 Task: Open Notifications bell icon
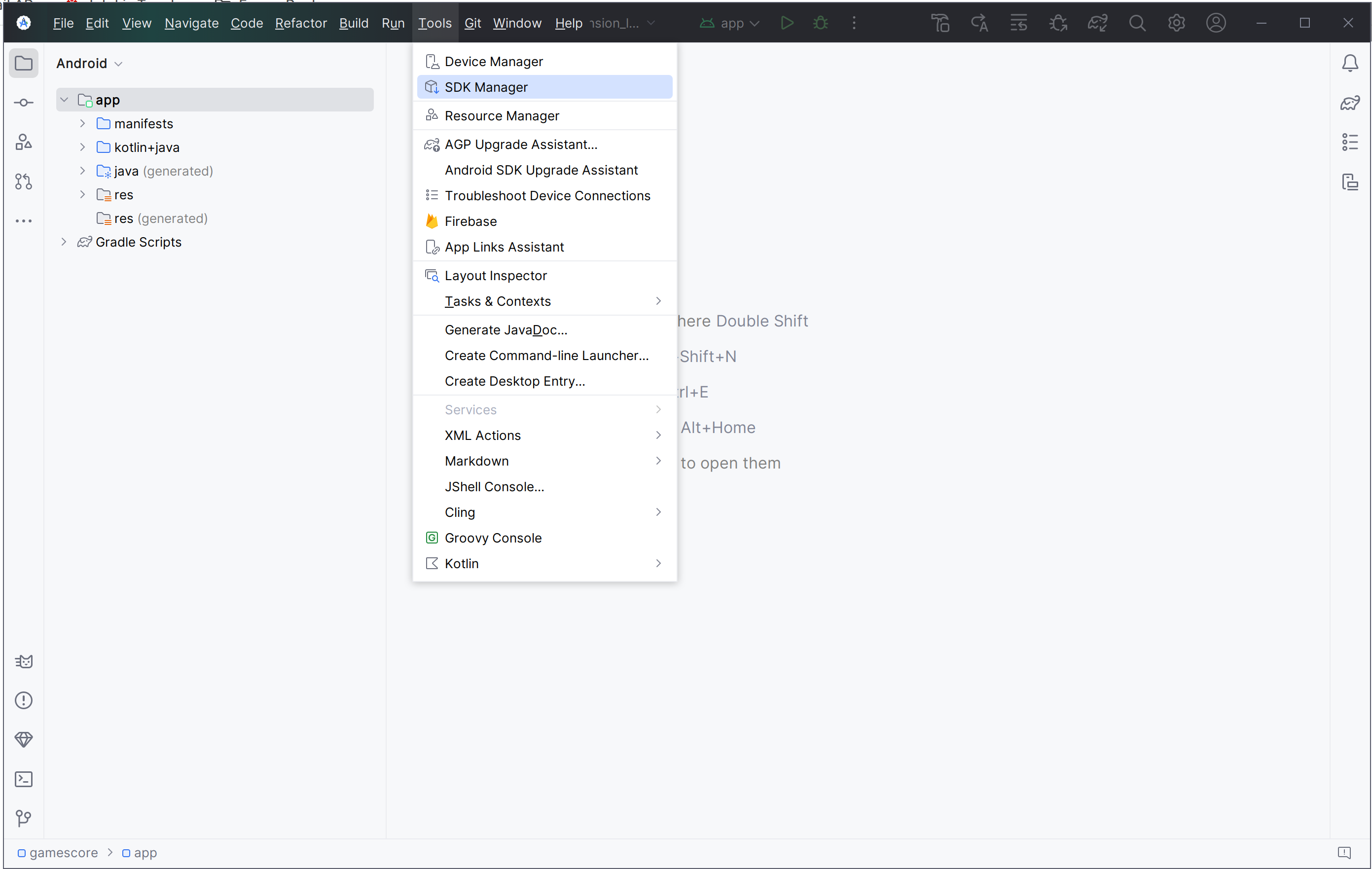[1350, 63]
